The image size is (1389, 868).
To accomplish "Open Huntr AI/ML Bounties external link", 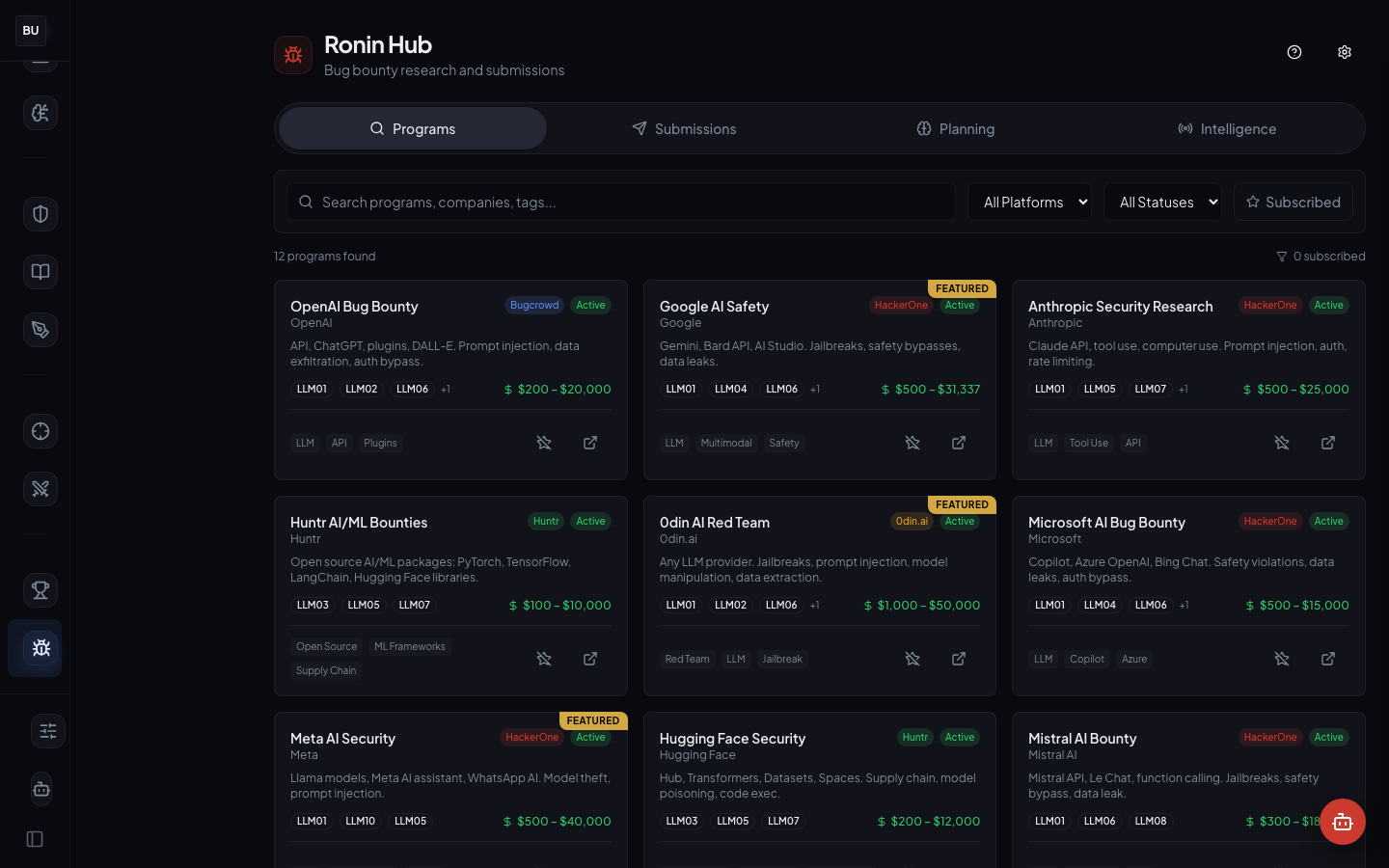I will [590, 659].
